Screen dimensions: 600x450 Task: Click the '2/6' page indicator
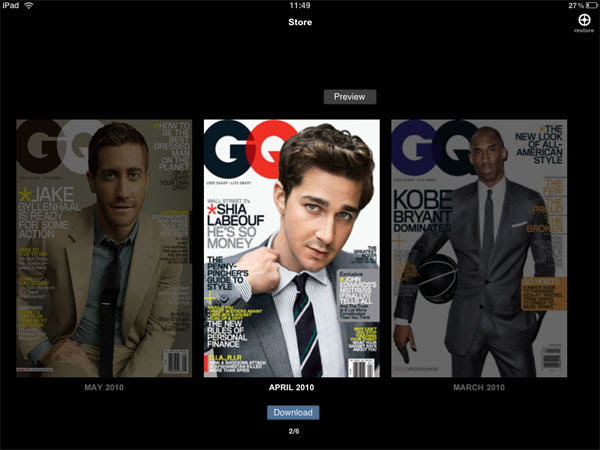click(294, 431)
